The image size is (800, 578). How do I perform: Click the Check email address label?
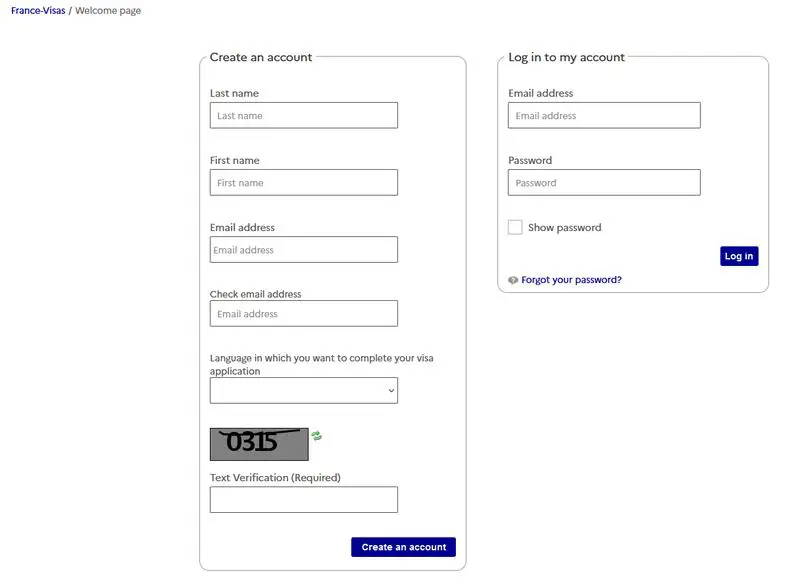(x=255, y=295)
